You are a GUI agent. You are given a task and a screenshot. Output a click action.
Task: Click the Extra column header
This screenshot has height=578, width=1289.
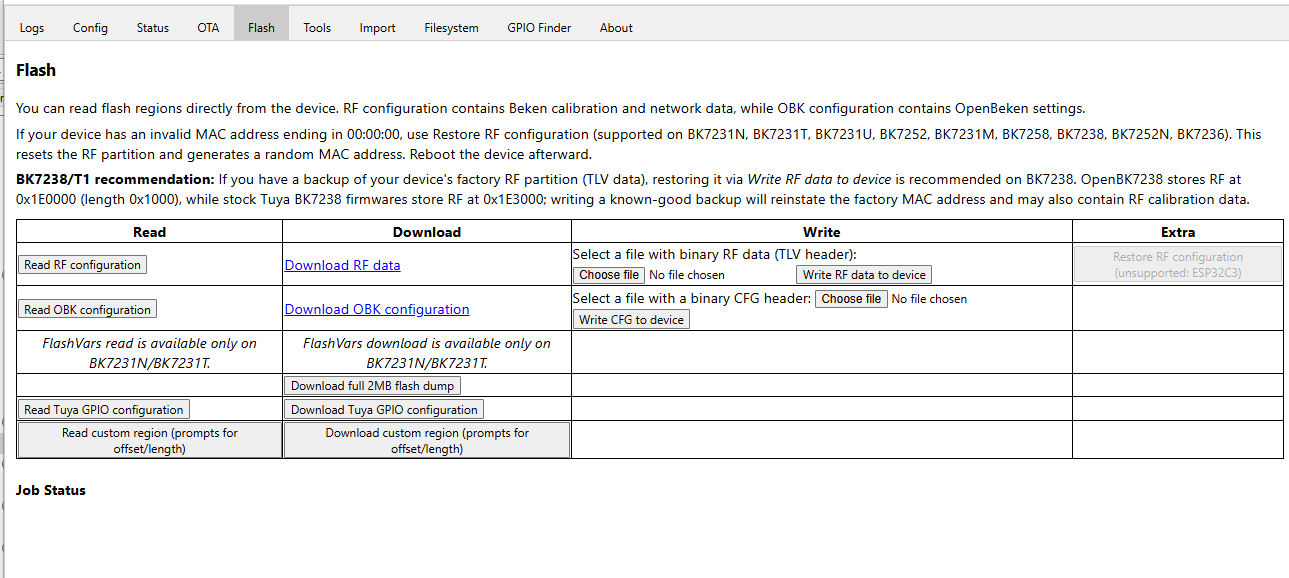pyautogui.click(x=1178, y=232)
